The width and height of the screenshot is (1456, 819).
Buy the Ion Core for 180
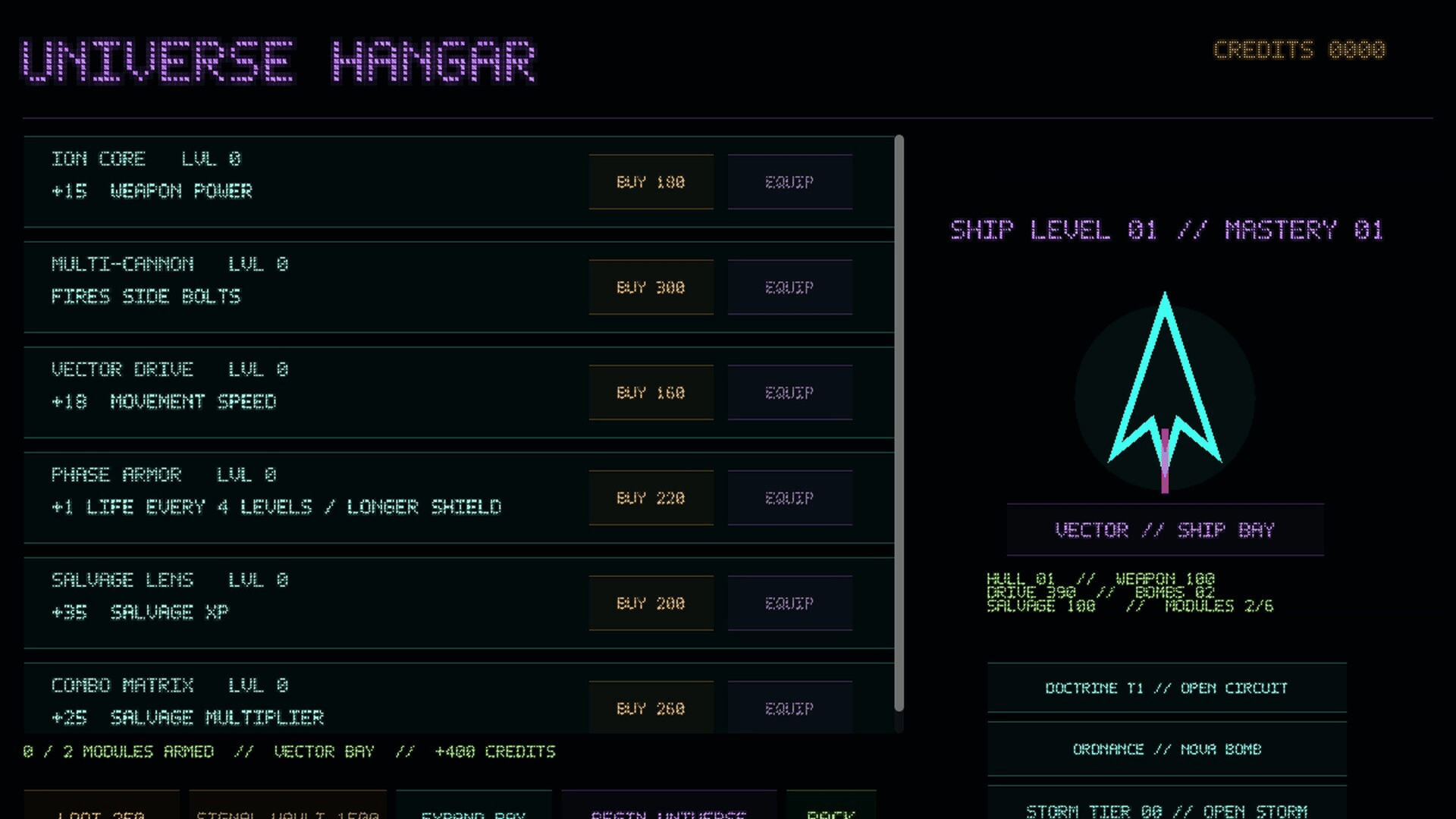click(x=651, y=182)
